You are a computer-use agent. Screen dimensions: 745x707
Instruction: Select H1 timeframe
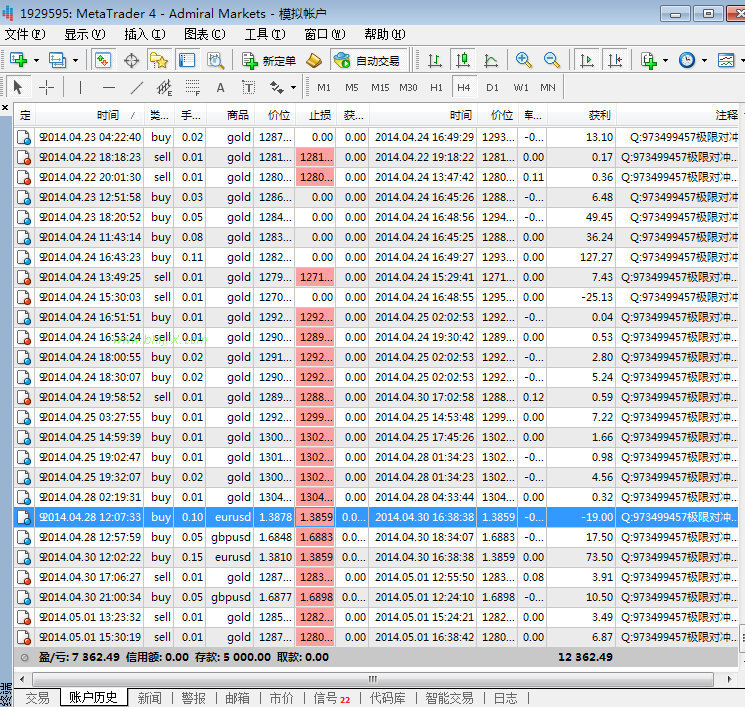coord(436,87)
